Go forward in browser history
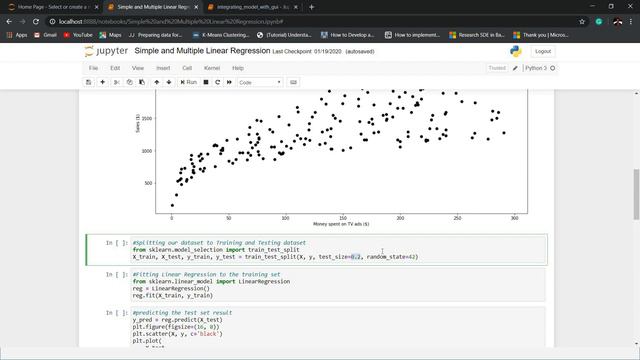This screenshot has height=360, width=640. tap(22, 22)
